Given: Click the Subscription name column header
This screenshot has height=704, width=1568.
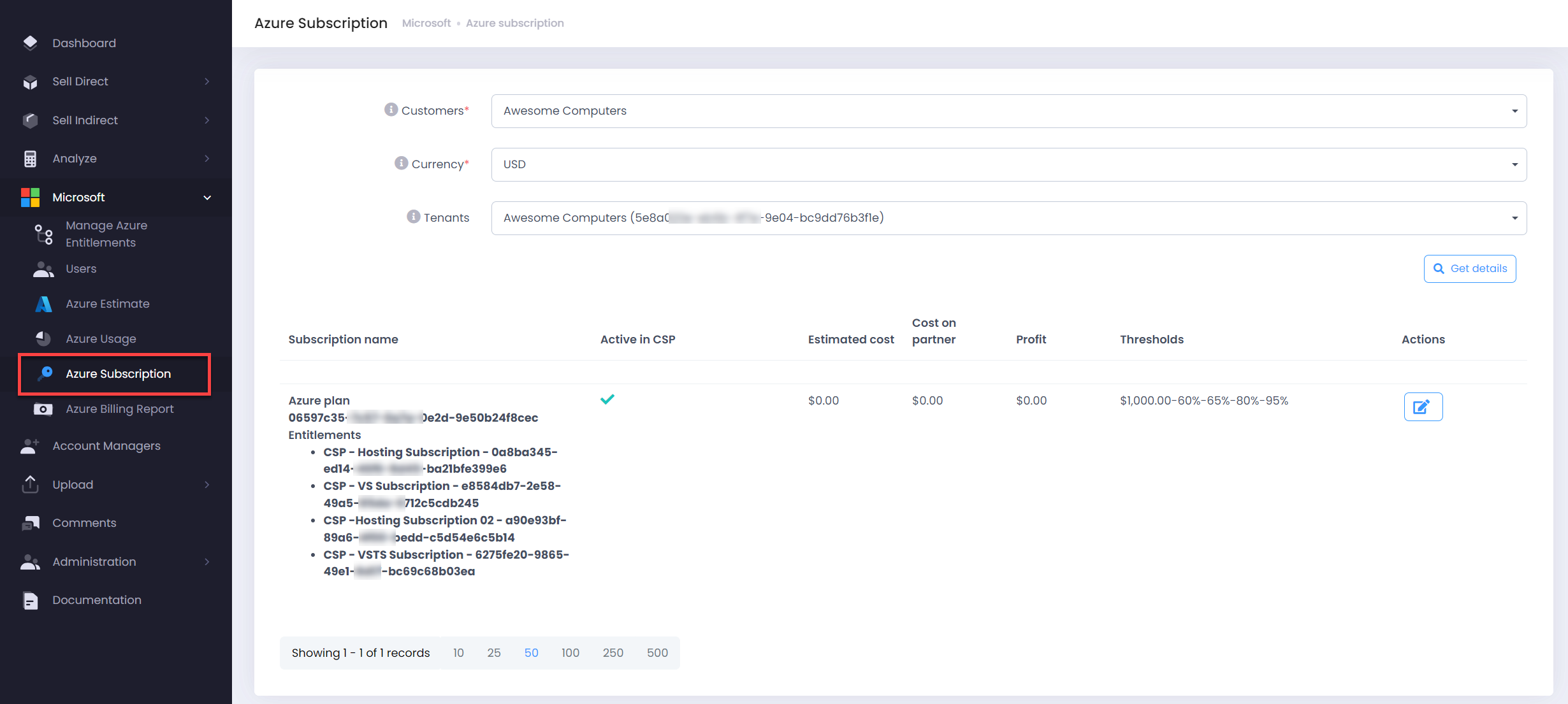Looking at the screenshot, I should coord(343,340).
